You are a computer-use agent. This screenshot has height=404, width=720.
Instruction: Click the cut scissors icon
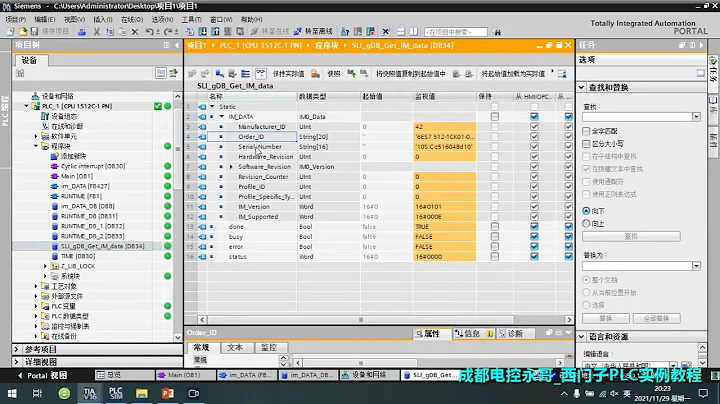point(97,32)
